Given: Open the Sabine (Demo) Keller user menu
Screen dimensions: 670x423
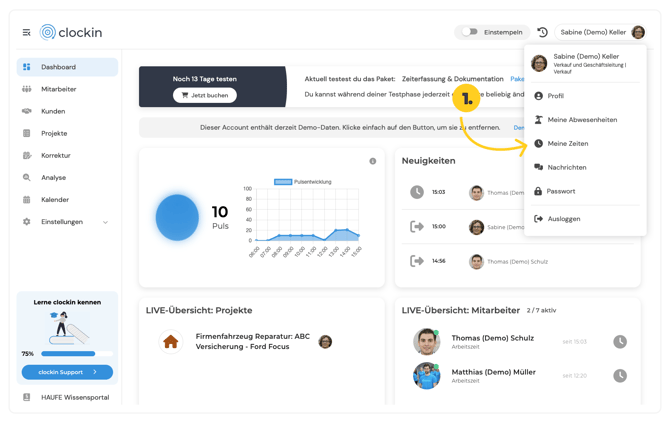Looking at the screenshot, I should (x=600, y=32).
